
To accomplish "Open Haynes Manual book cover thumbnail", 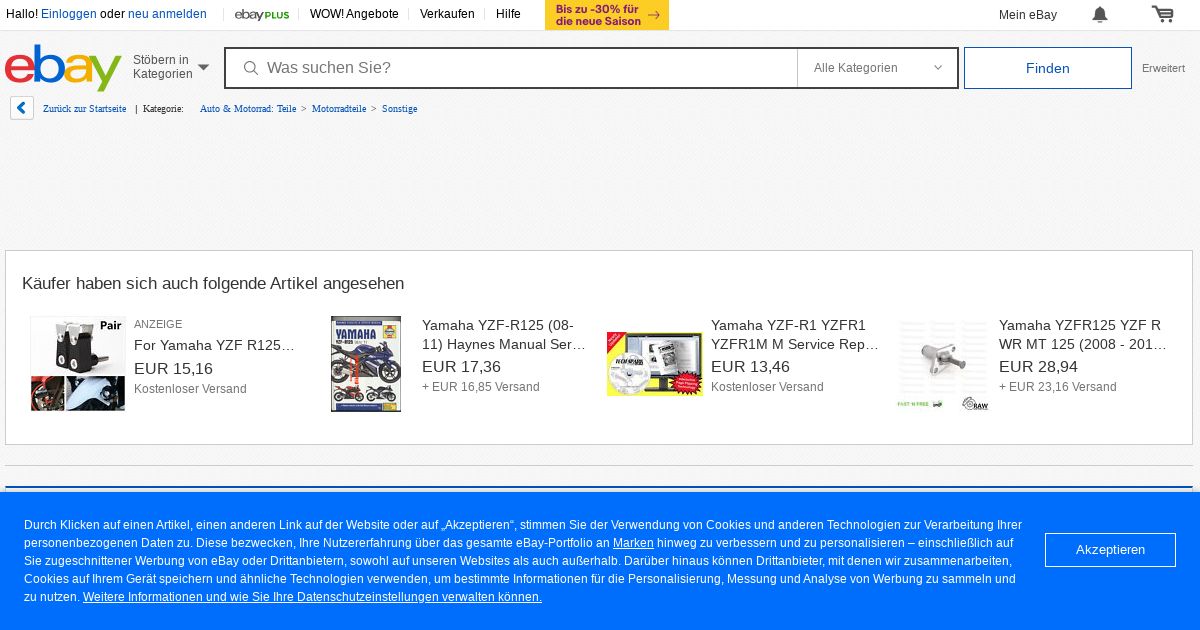I will click(366, 364).
